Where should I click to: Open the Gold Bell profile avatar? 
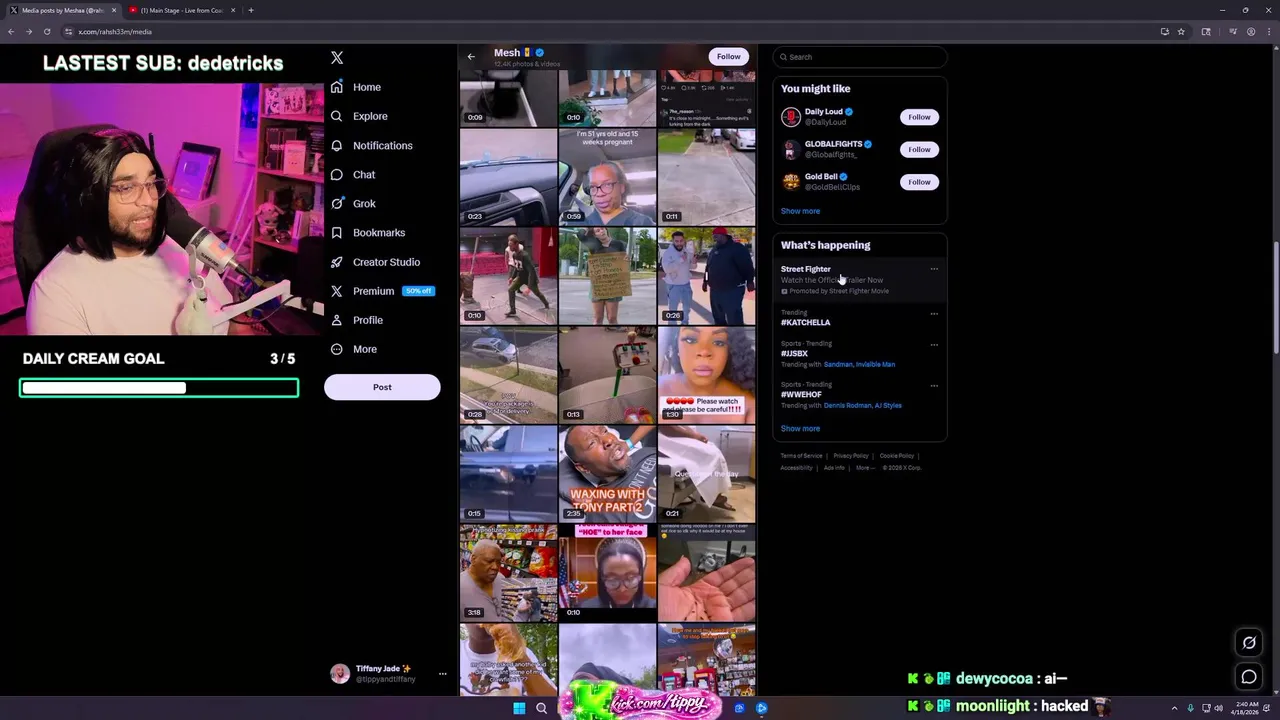791,182
